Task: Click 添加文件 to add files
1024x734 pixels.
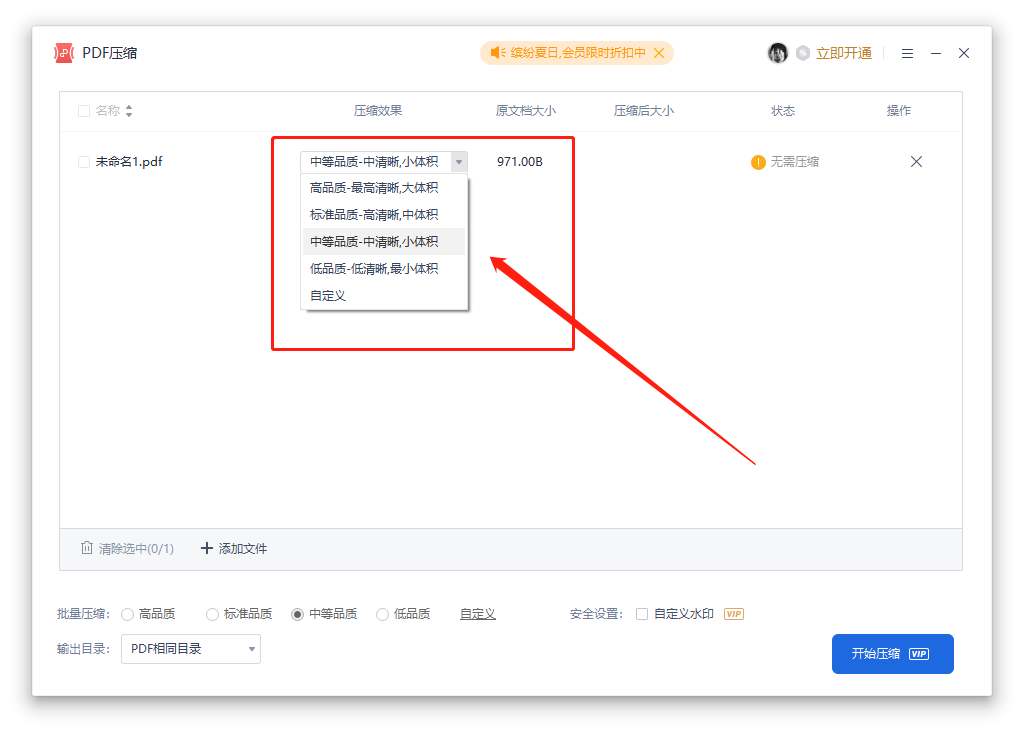Action: coord(234,549)
